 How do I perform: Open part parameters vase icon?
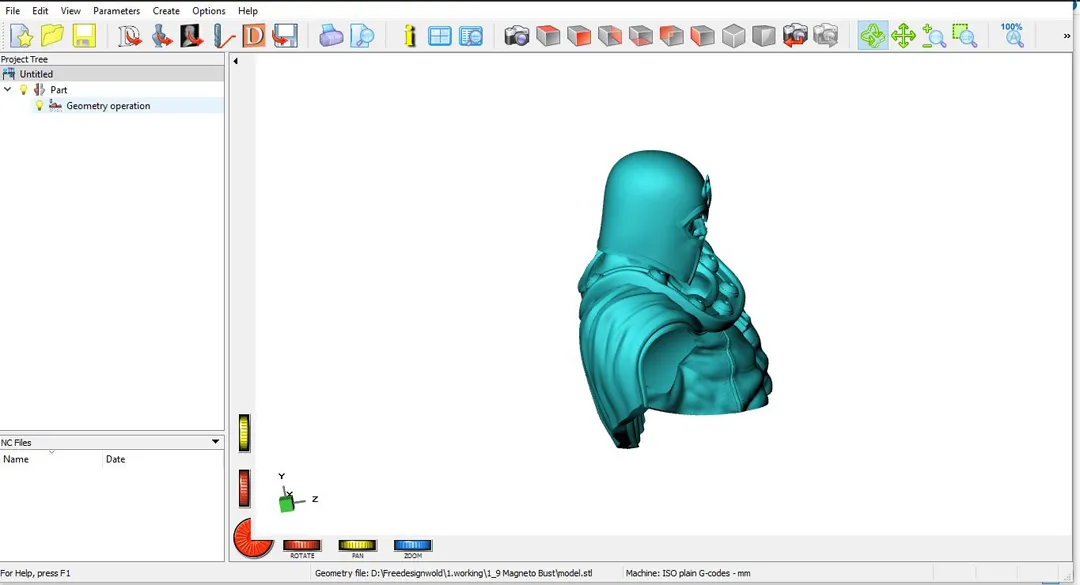coord(161,36)
